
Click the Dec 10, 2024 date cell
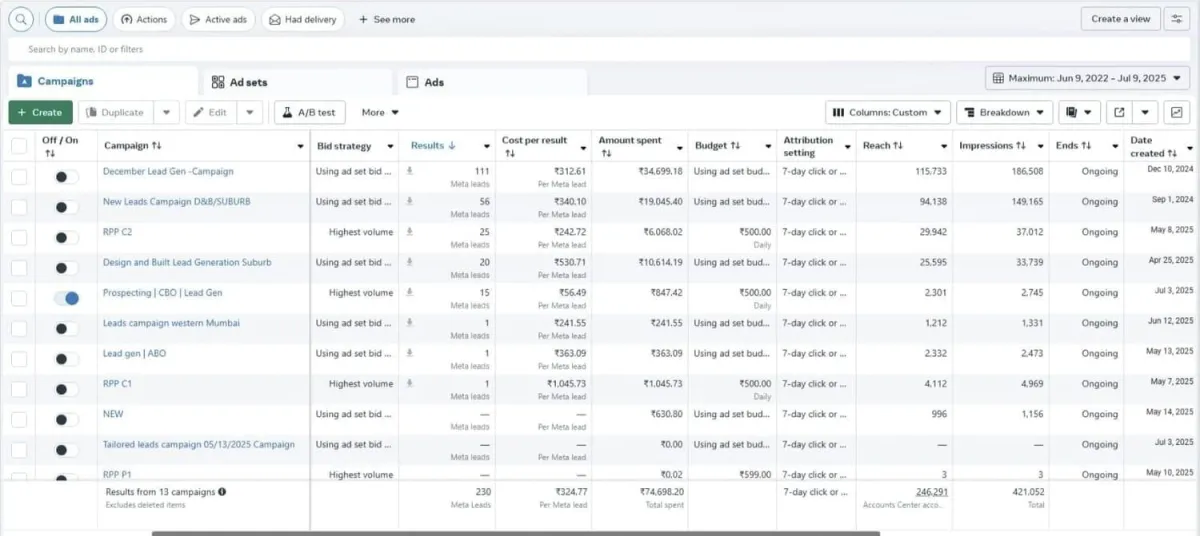pyautogui.click(x=1169, y=171)
